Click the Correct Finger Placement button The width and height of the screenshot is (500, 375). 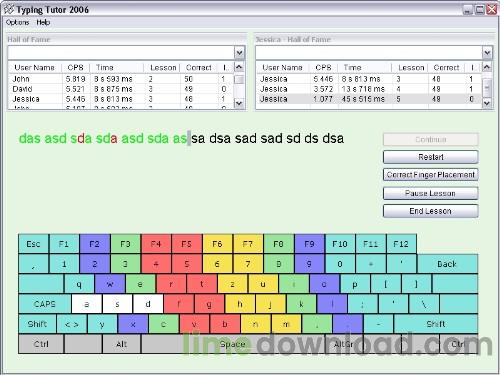coord(431,175)
